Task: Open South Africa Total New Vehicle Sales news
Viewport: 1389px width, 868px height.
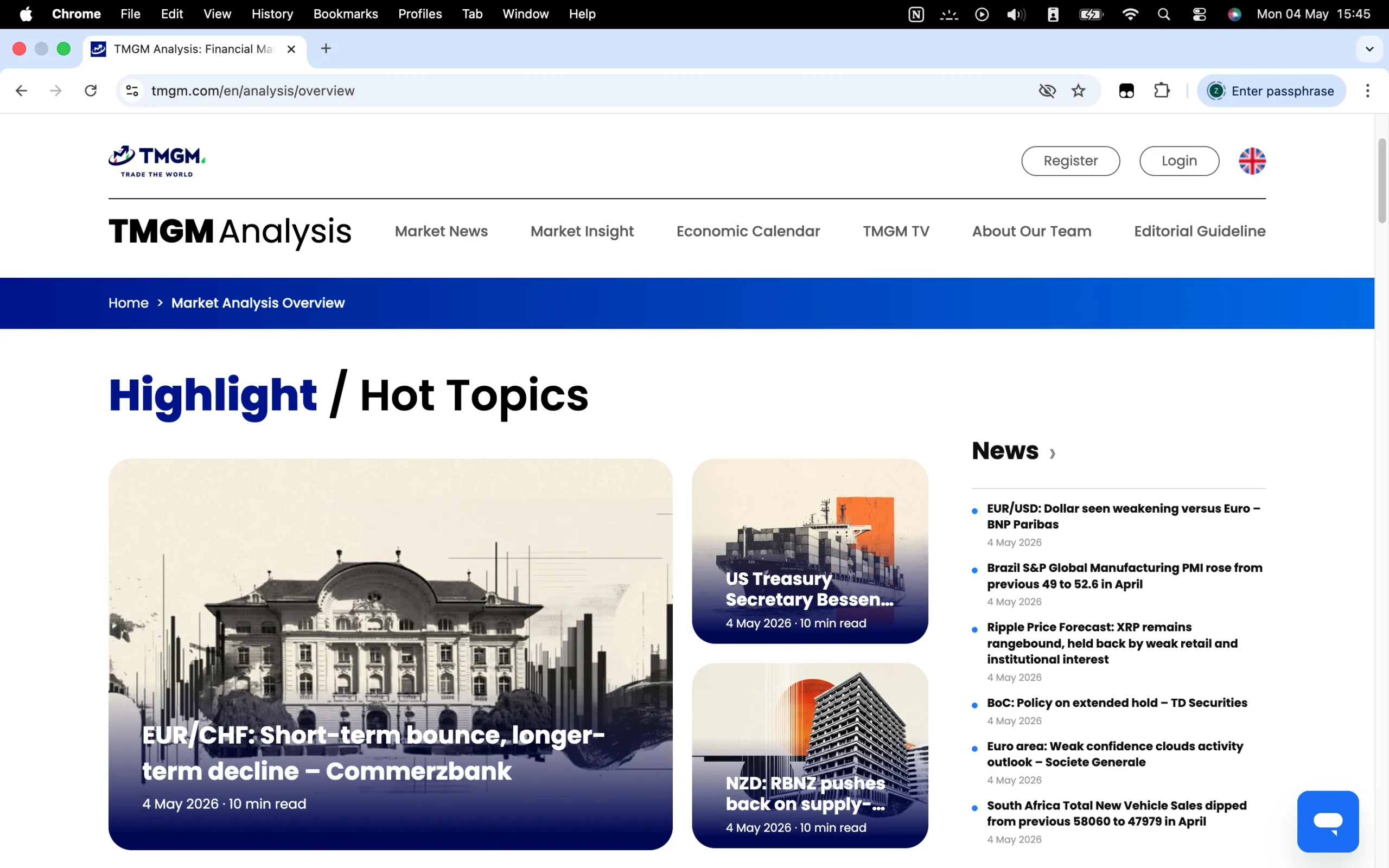Action: coord(1117,813)
